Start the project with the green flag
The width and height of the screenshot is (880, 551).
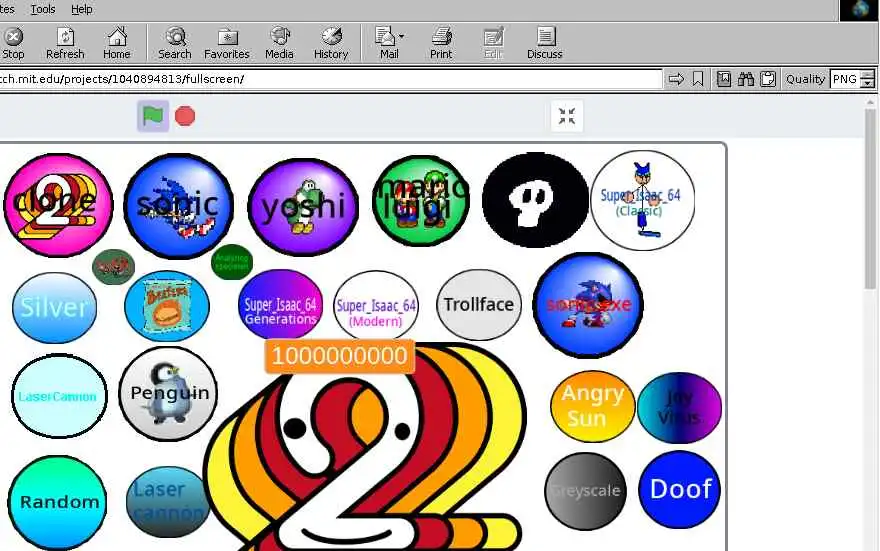pos(153,116)
